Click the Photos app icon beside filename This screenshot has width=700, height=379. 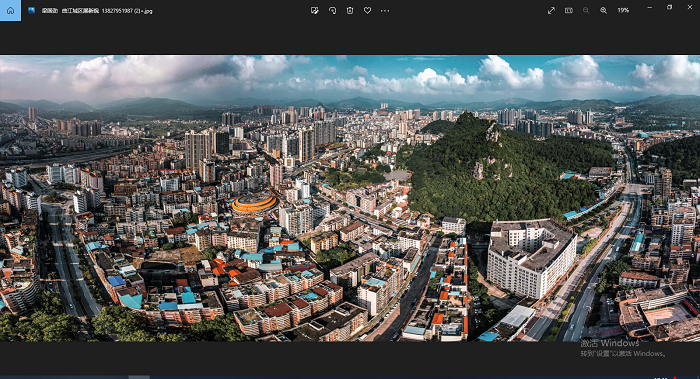pos(31,10)
